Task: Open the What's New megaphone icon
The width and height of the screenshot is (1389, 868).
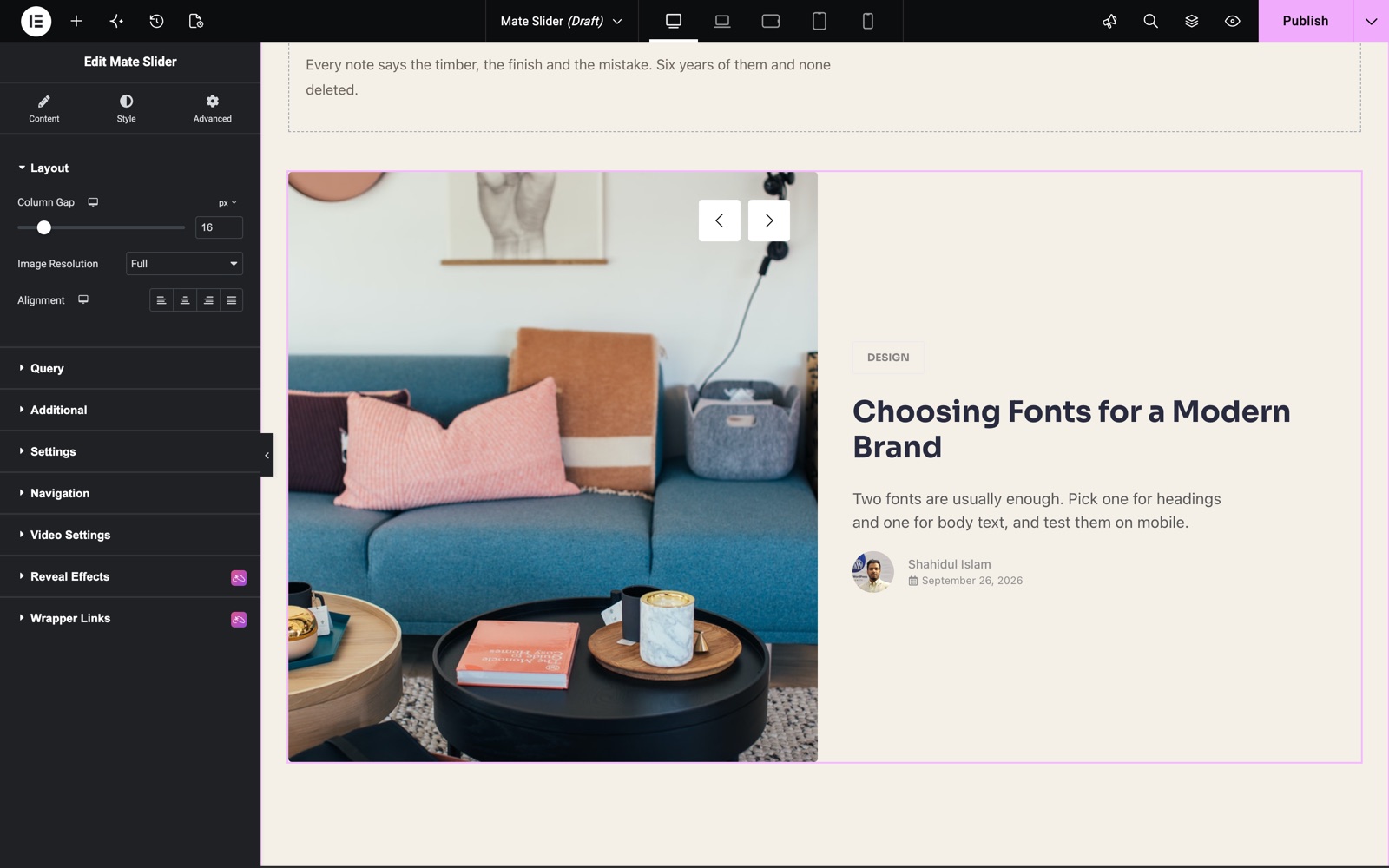Action: 1109,21
